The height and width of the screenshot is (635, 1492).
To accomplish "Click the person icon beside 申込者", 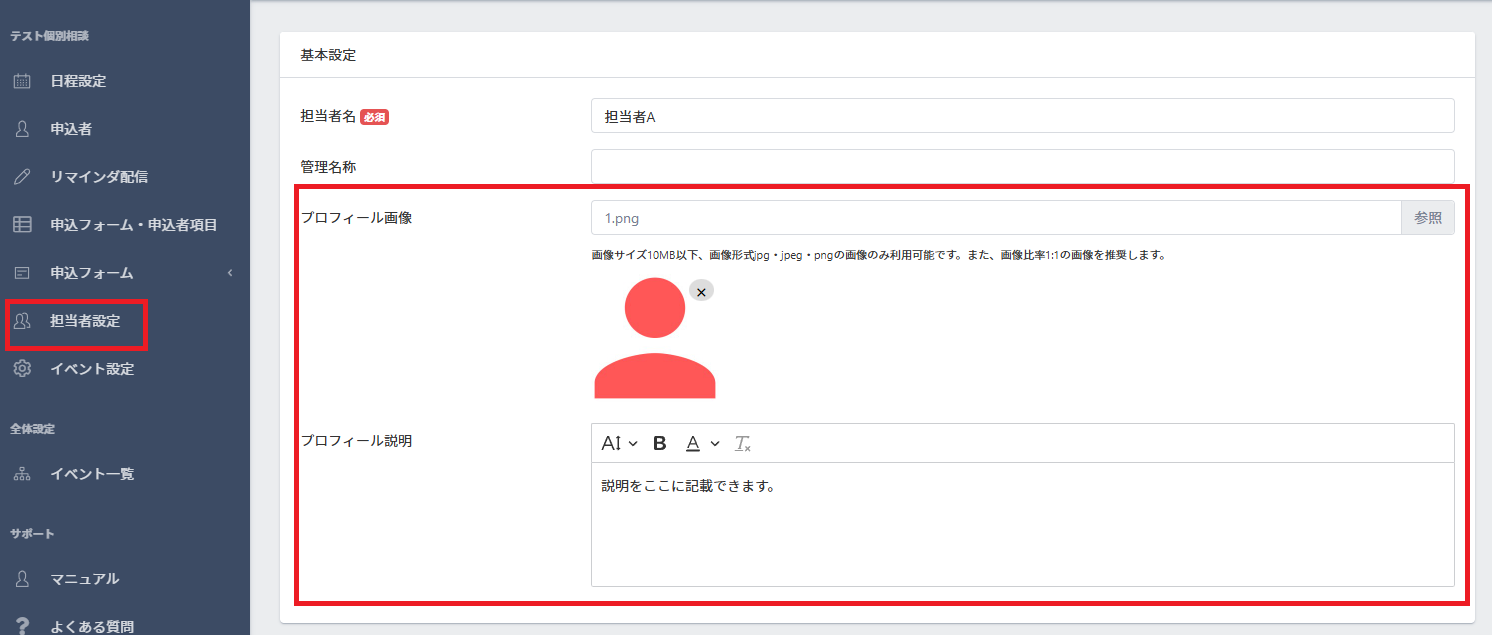I will coord(22,129).
